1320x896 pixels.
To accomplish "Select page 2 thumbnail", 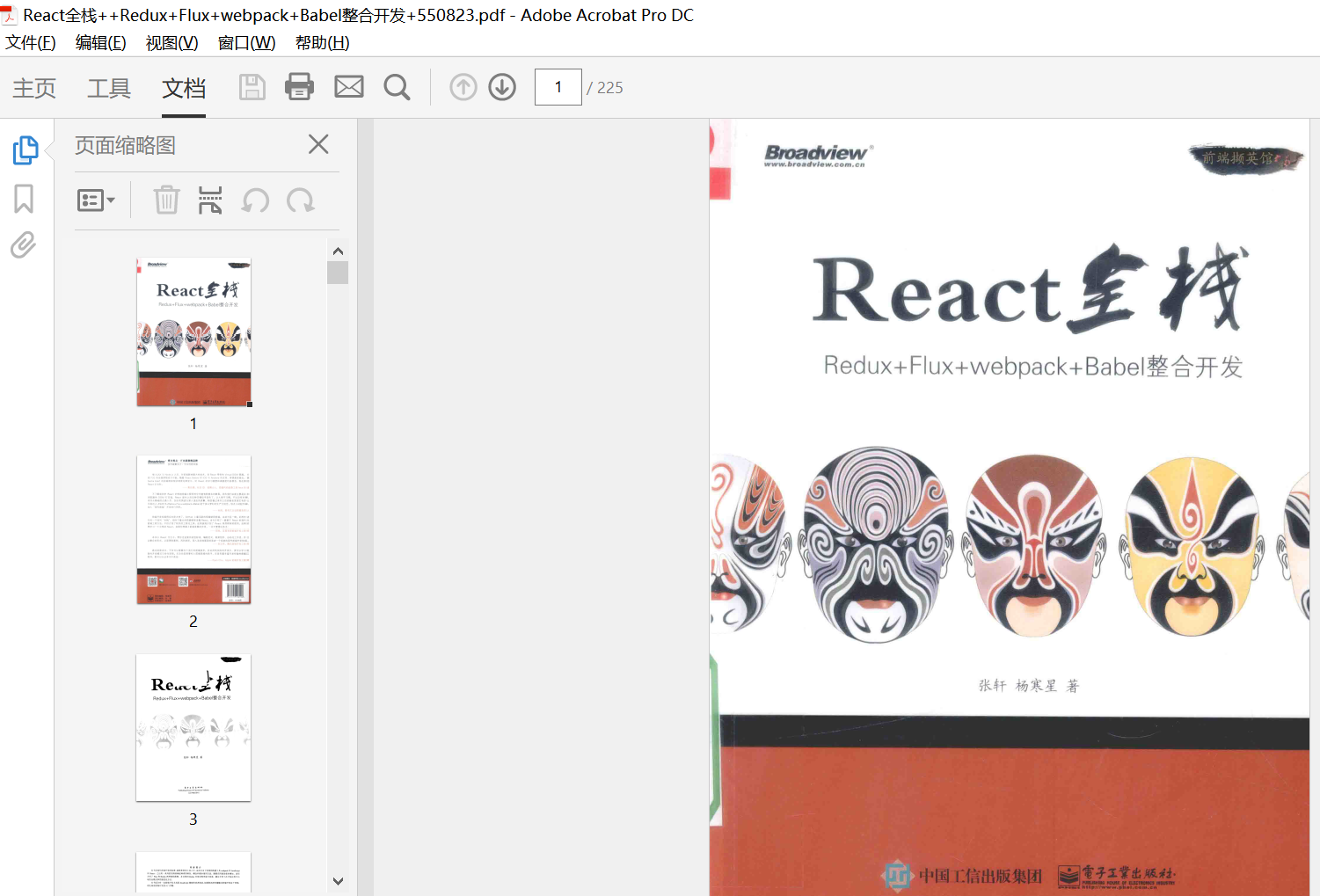I will [x=194, y=529].
